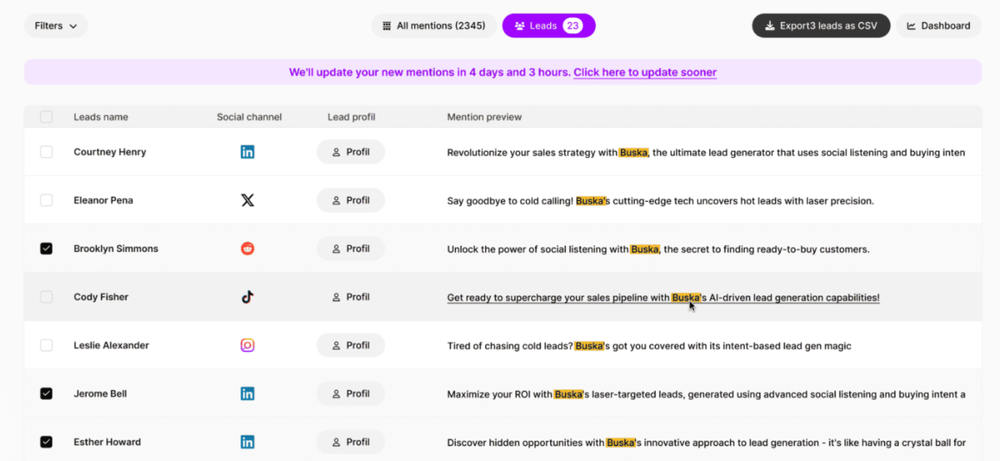Click the Leads name column header
1000x461 pixels.
(101, 117)
